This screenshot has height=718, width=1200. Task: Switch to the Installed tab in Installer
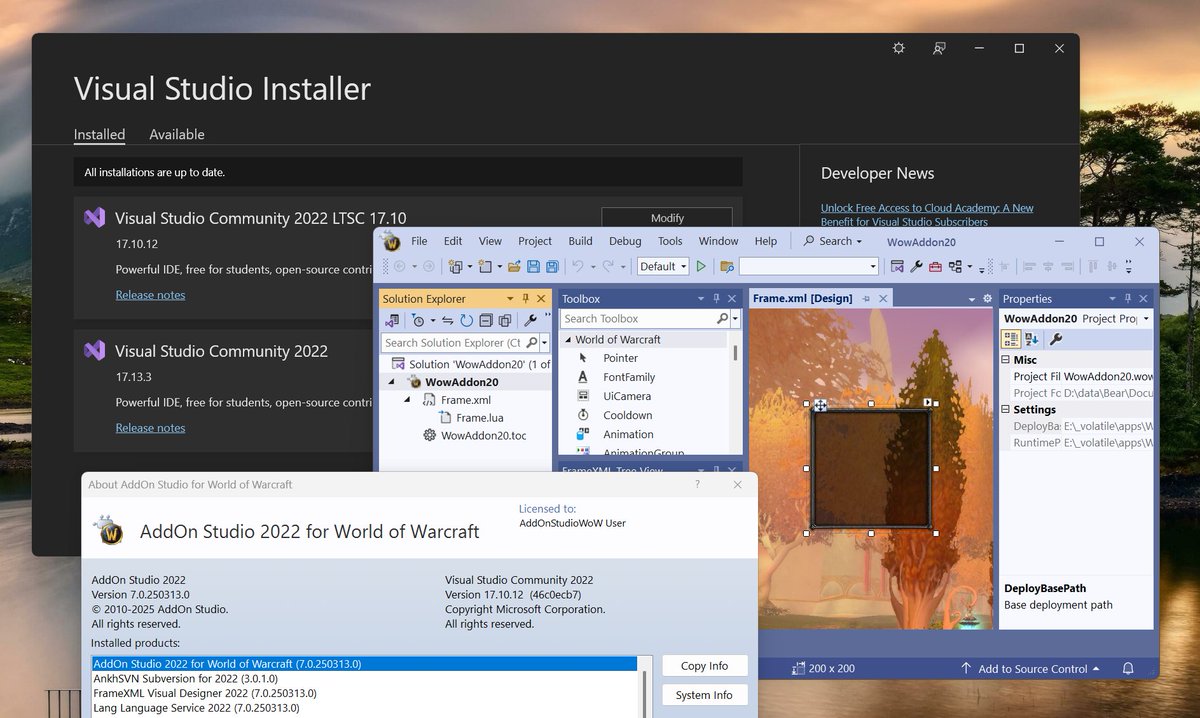pyautogui.click(x=99, y=134)
